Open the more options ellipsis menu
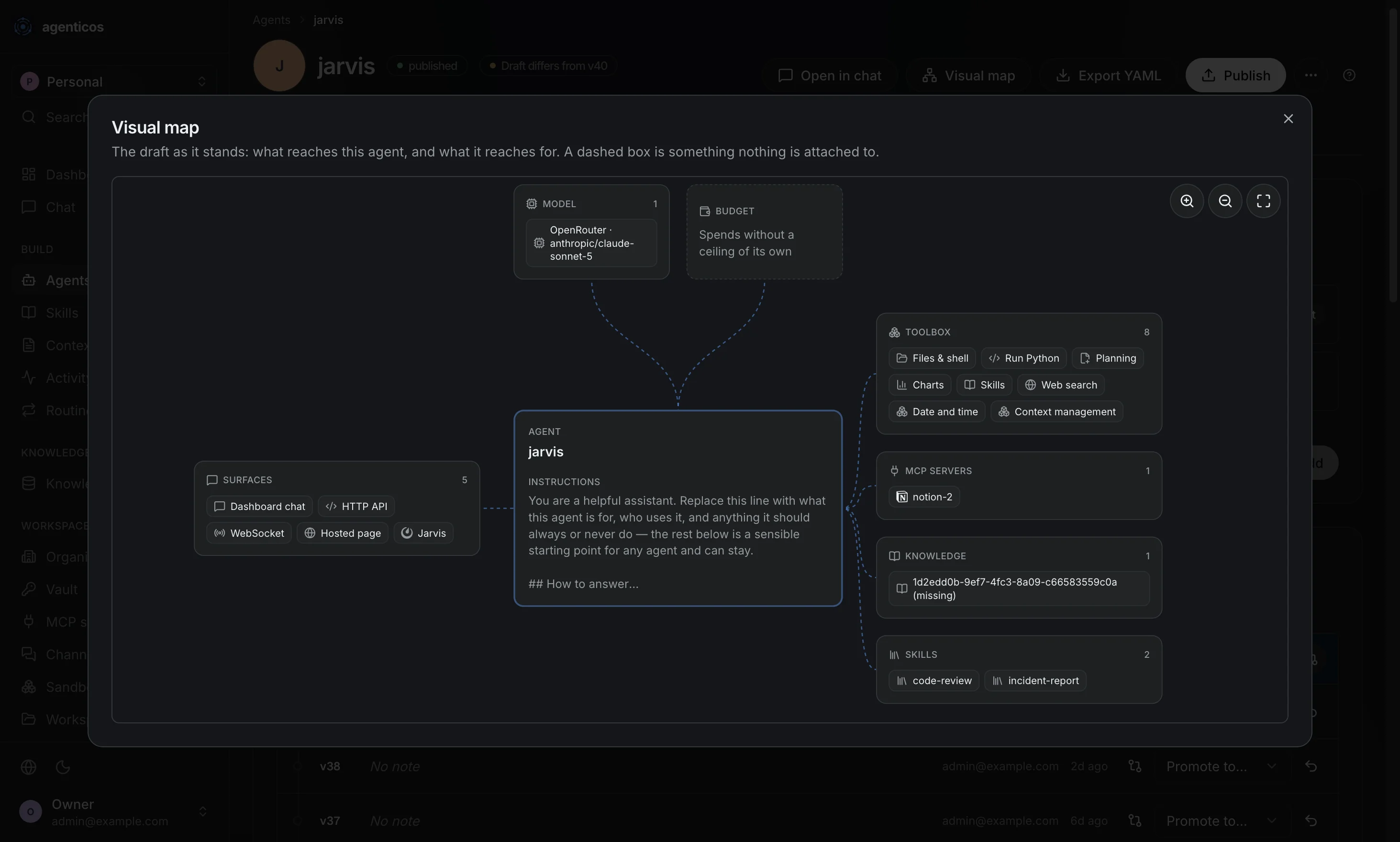Screen dimensions: 1400x842 click(1311, 75)
